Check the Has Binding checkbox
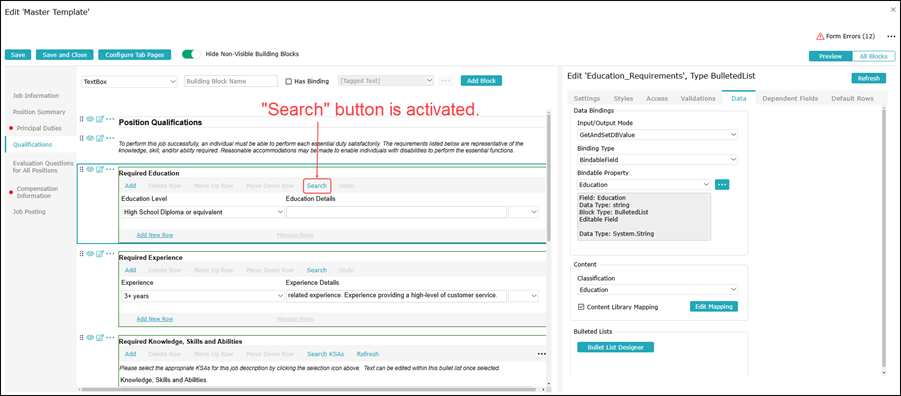 289,82
